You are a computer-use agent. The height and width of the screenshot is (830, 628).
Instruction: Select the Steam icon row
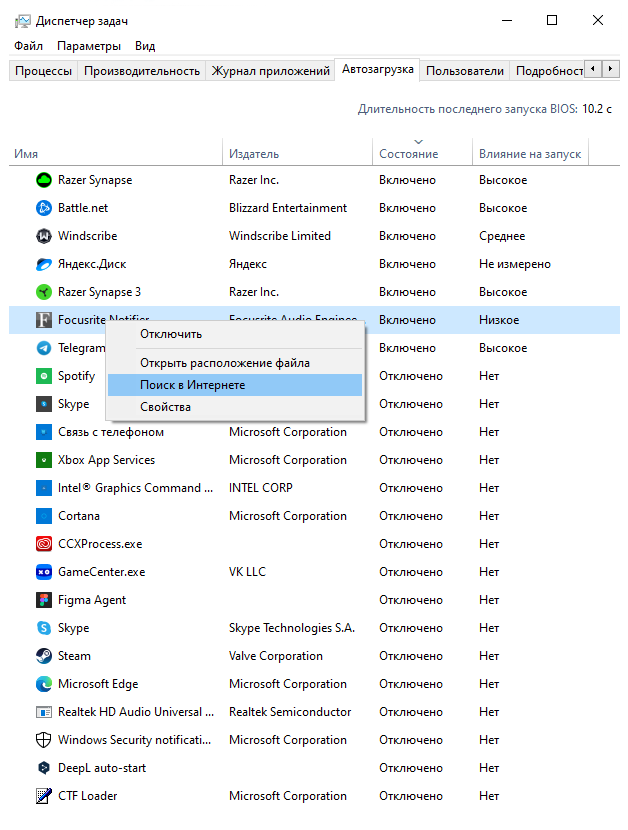coord(44,656)
